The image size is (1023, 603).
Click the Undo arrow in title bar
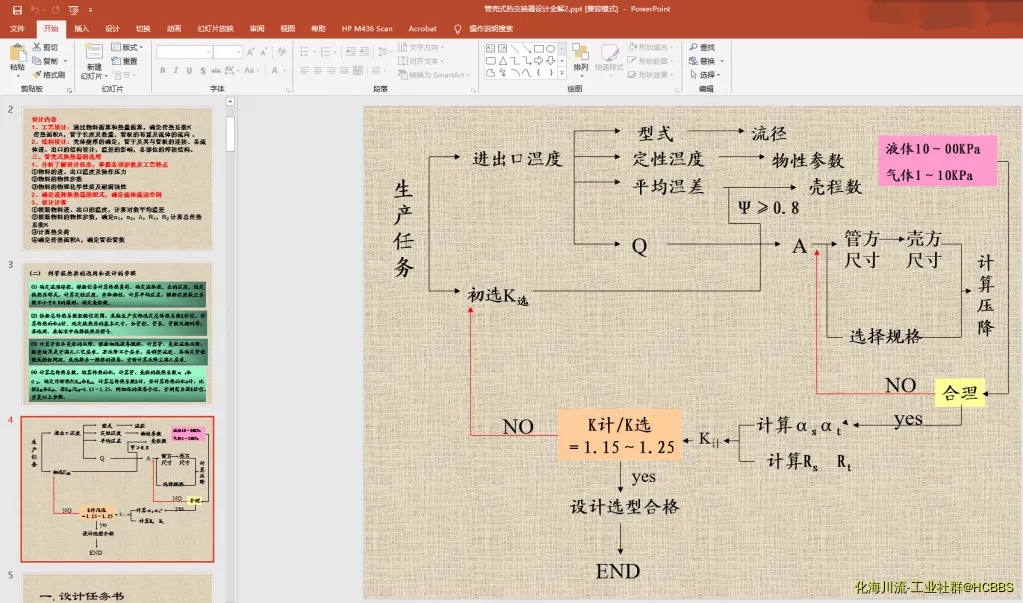tap(35, 10)
